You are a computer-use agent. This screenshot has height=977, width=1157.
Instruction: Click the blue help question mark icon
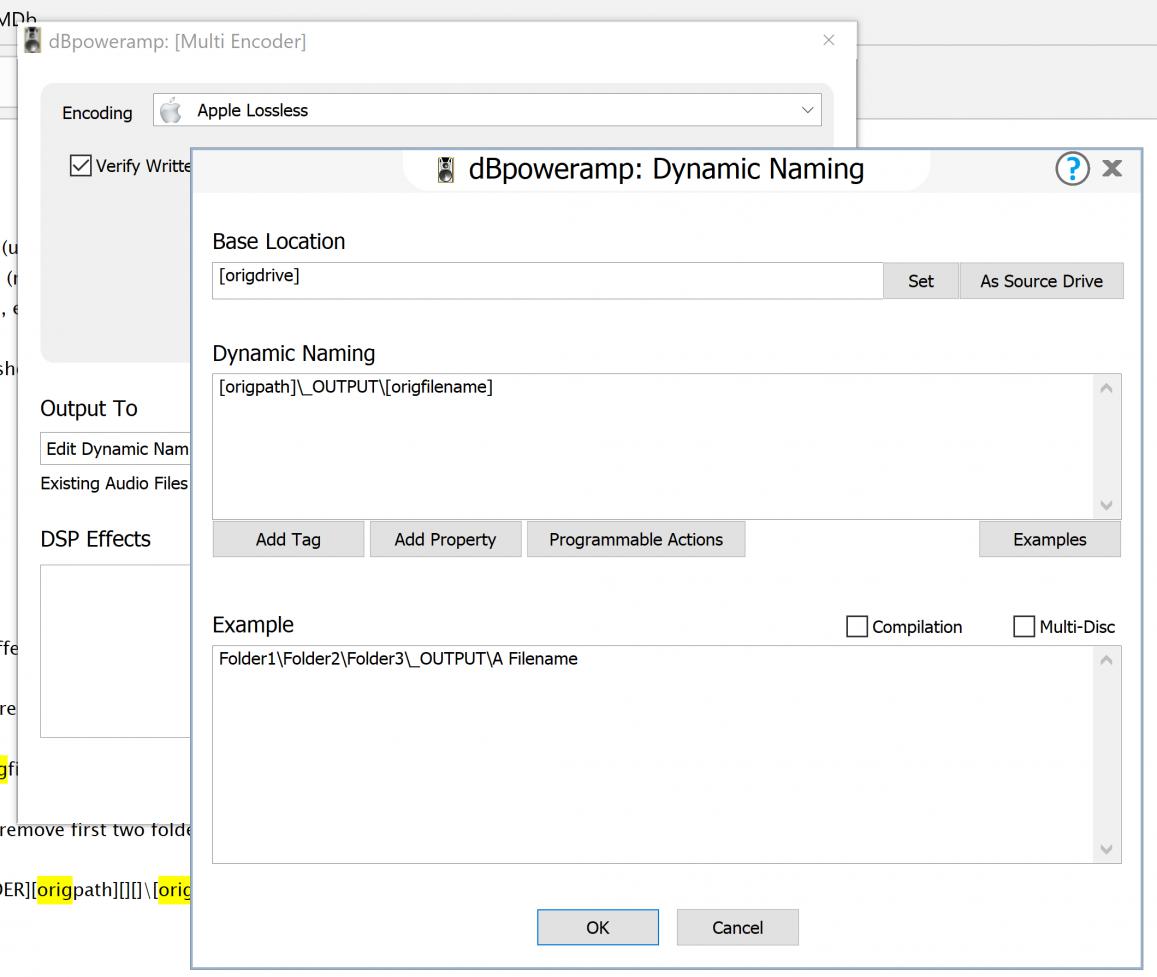[1072, 168]
